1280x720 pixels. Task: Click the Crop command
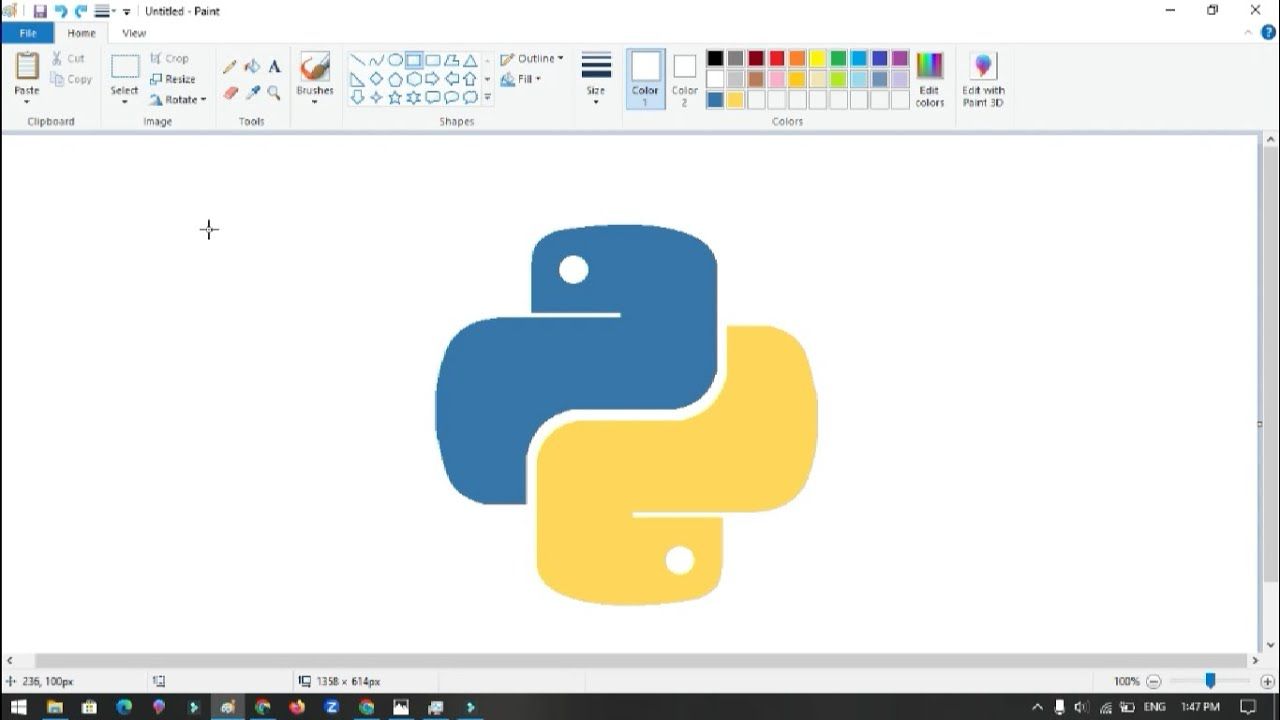[172, 57]
